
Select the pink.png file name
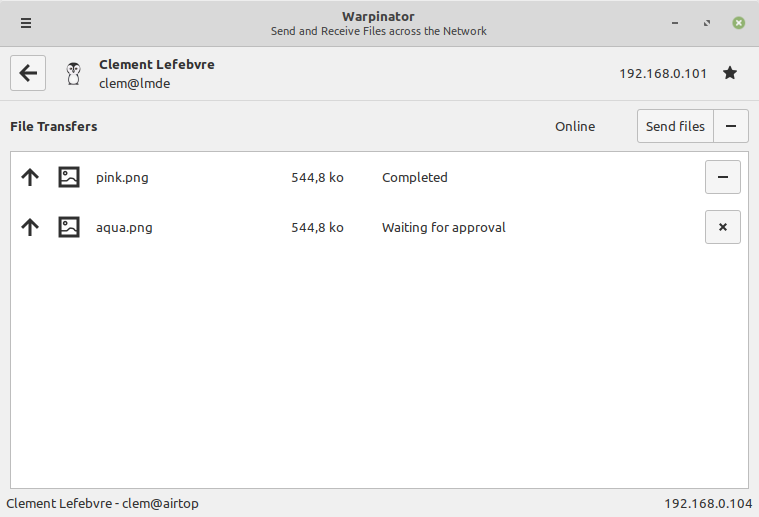point(122,178)
